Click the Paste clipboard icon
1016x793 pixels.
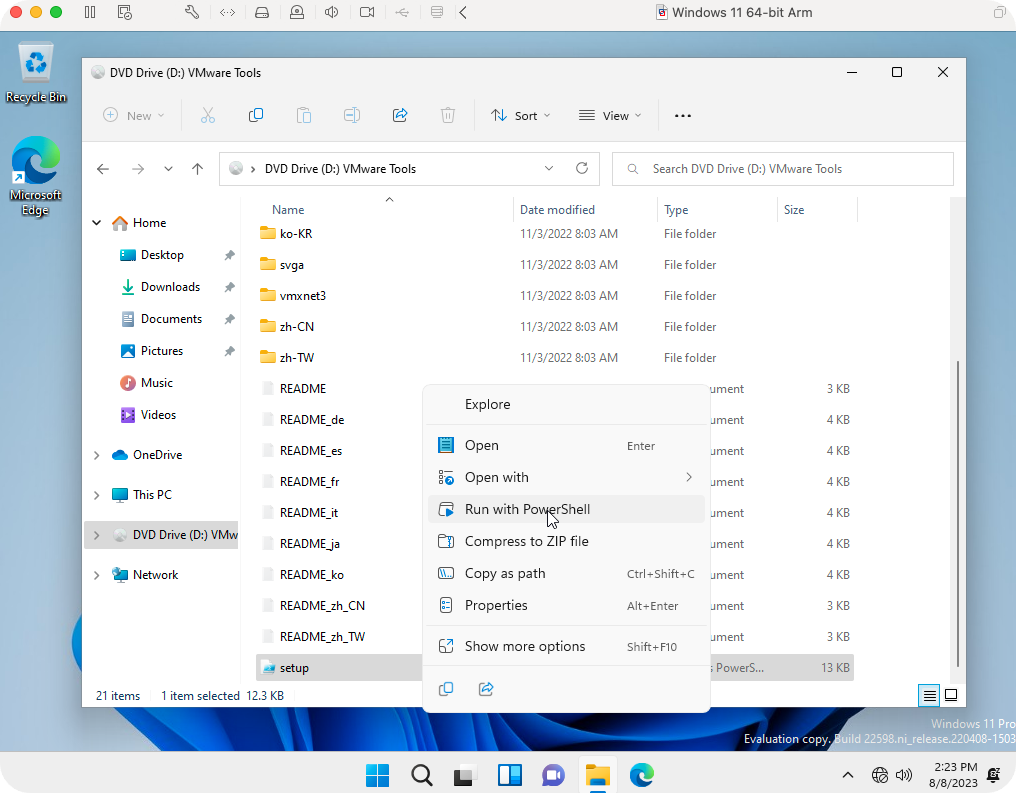[304, 115]
